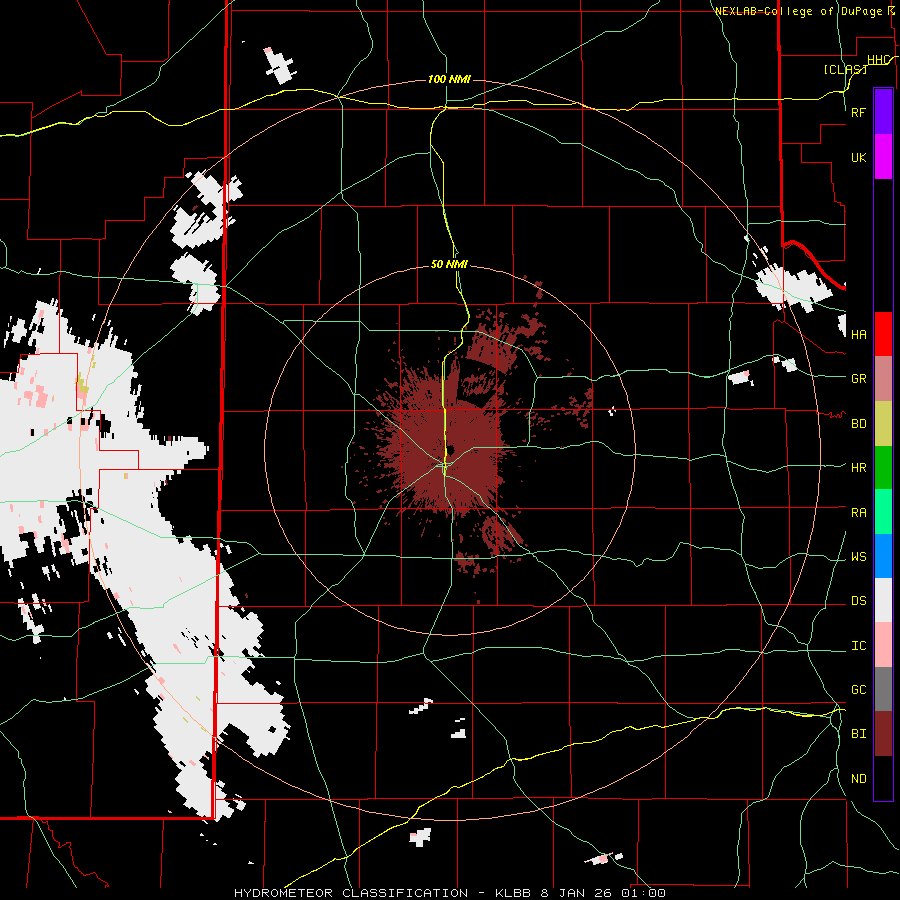The height and width of the screenshot is (900, 900).
Task: Click the RA light green swatch
Action: [x=883, y=512]
